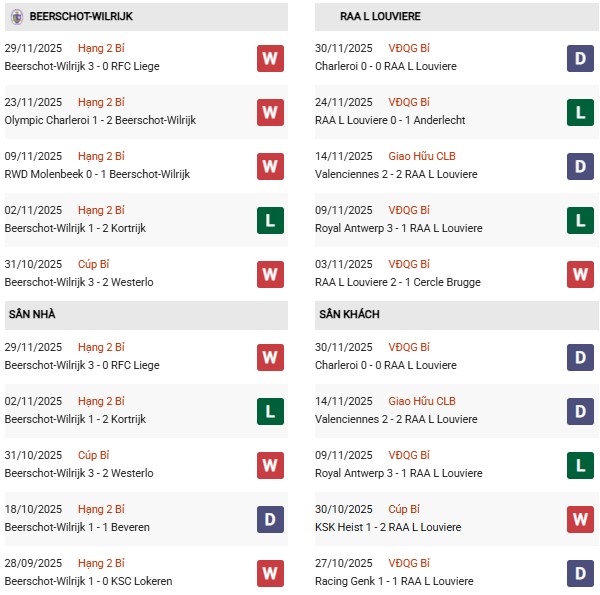This screenshot has width=600, height=595.
Task: Click the 03/11/2025 match date
Action: (x=345, y=264)
